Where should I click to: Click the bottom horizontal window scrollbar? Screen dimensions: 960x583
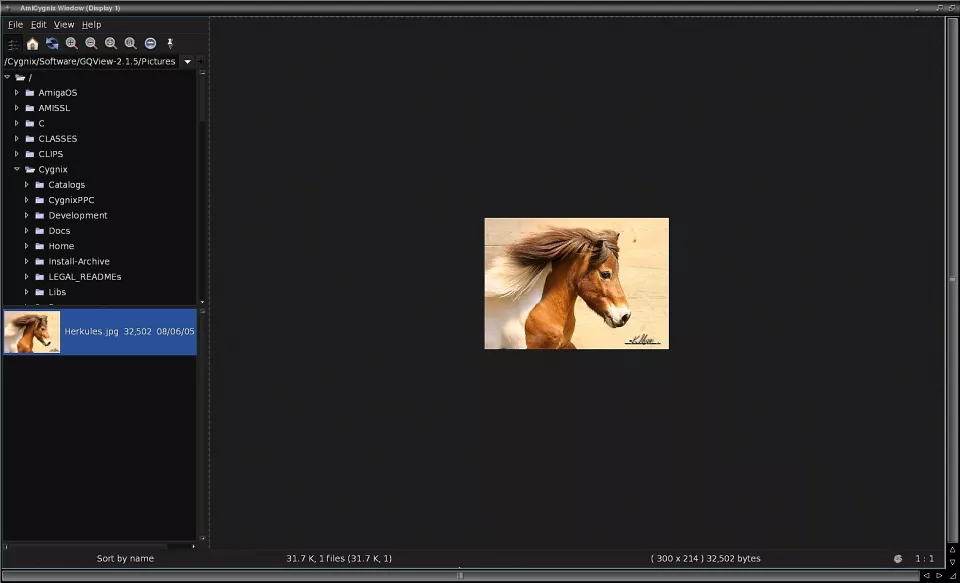[x=460, y=576]
